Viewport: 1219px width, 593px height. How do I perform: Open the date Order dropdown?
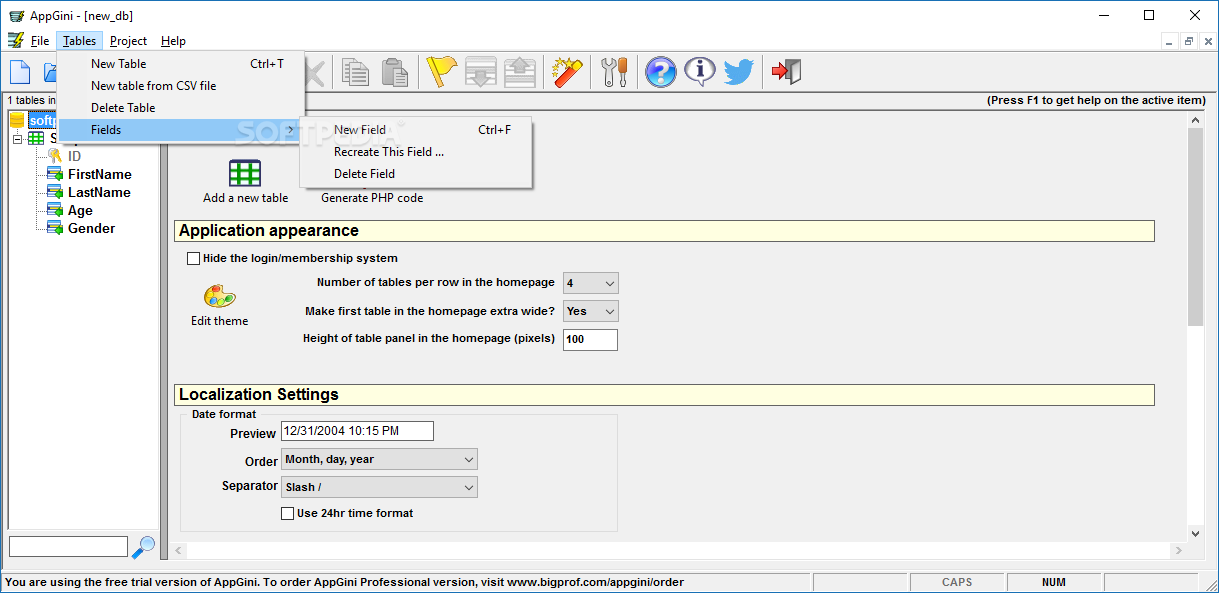380,459
